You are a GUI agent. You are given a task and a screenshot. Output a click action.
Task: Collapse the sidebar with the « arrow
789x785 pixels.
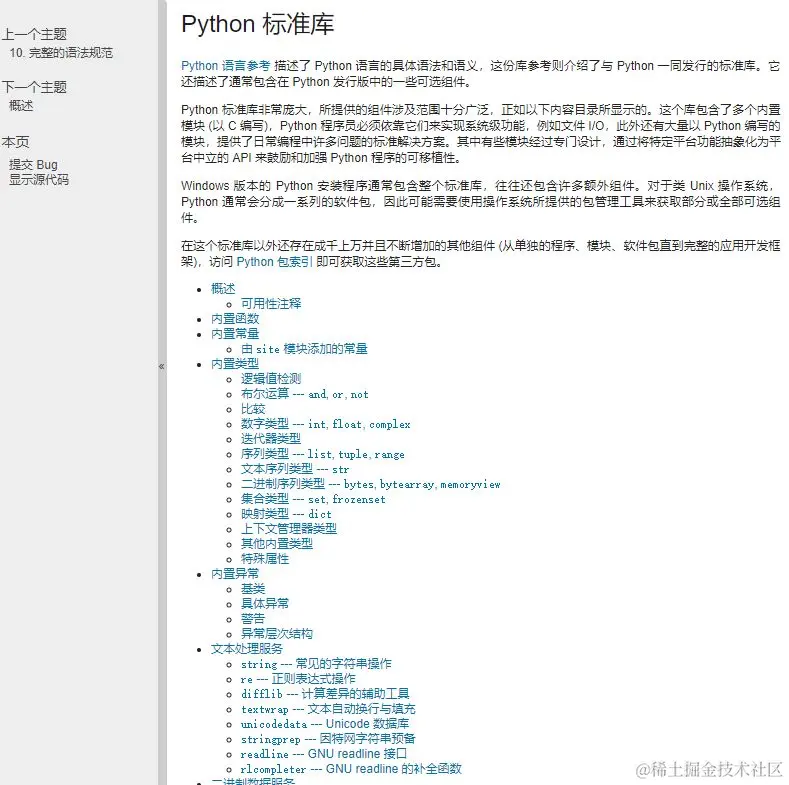(x=162, y=366)
